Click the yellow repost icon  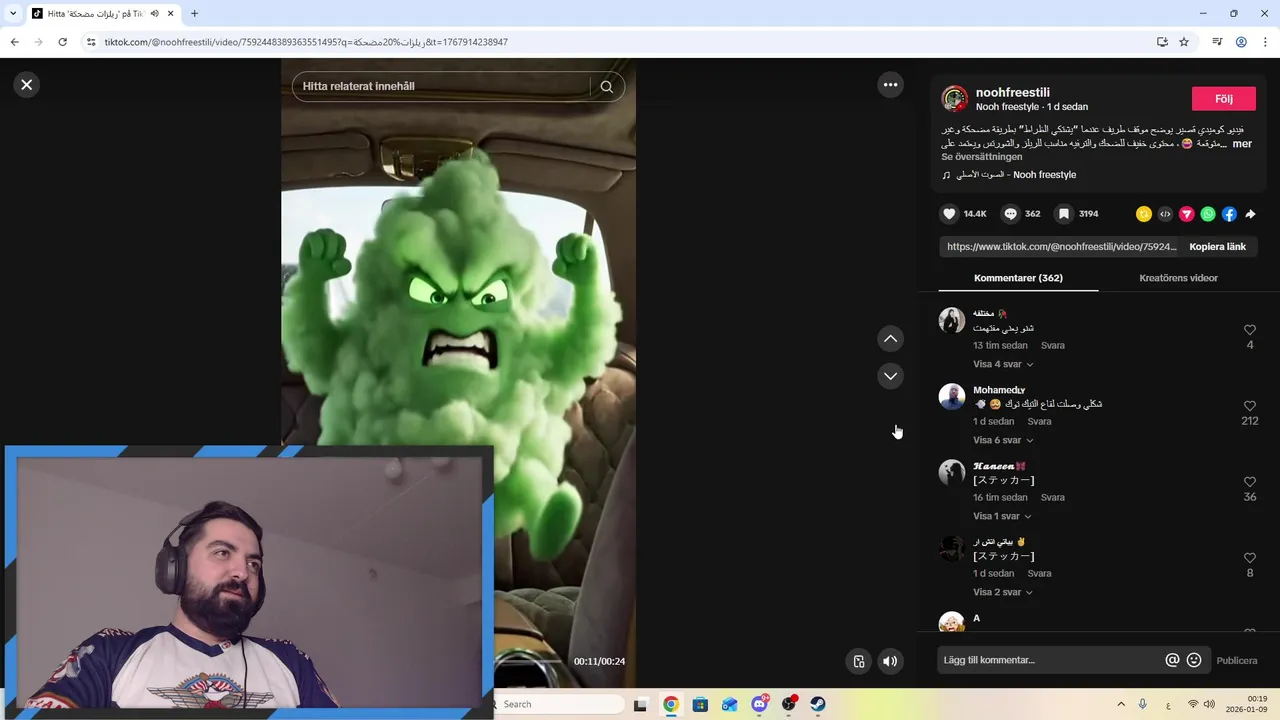pos(1144,214)
